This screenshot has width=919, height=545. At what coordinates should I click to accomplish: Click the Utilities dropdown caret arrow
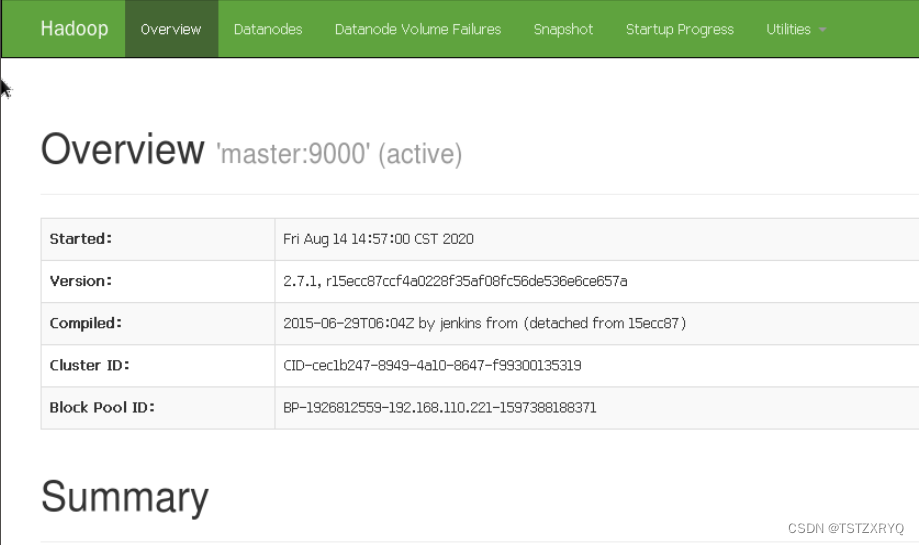pos(822,30)
